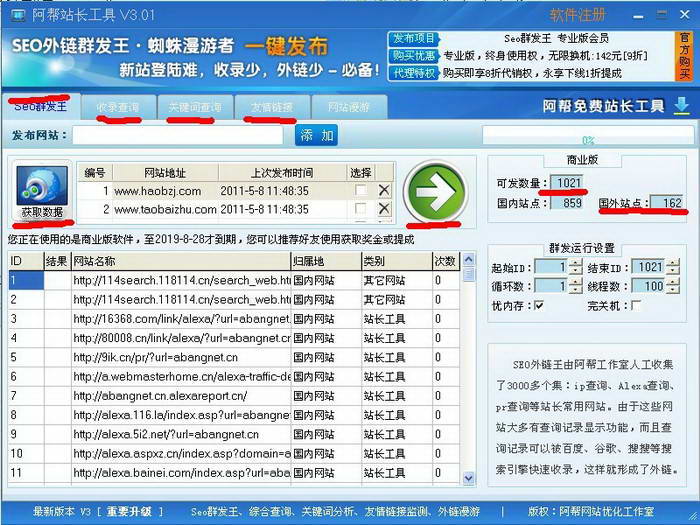700x525 pixels.
Task: Click the 软件注册 link
Action: point(577,16)
